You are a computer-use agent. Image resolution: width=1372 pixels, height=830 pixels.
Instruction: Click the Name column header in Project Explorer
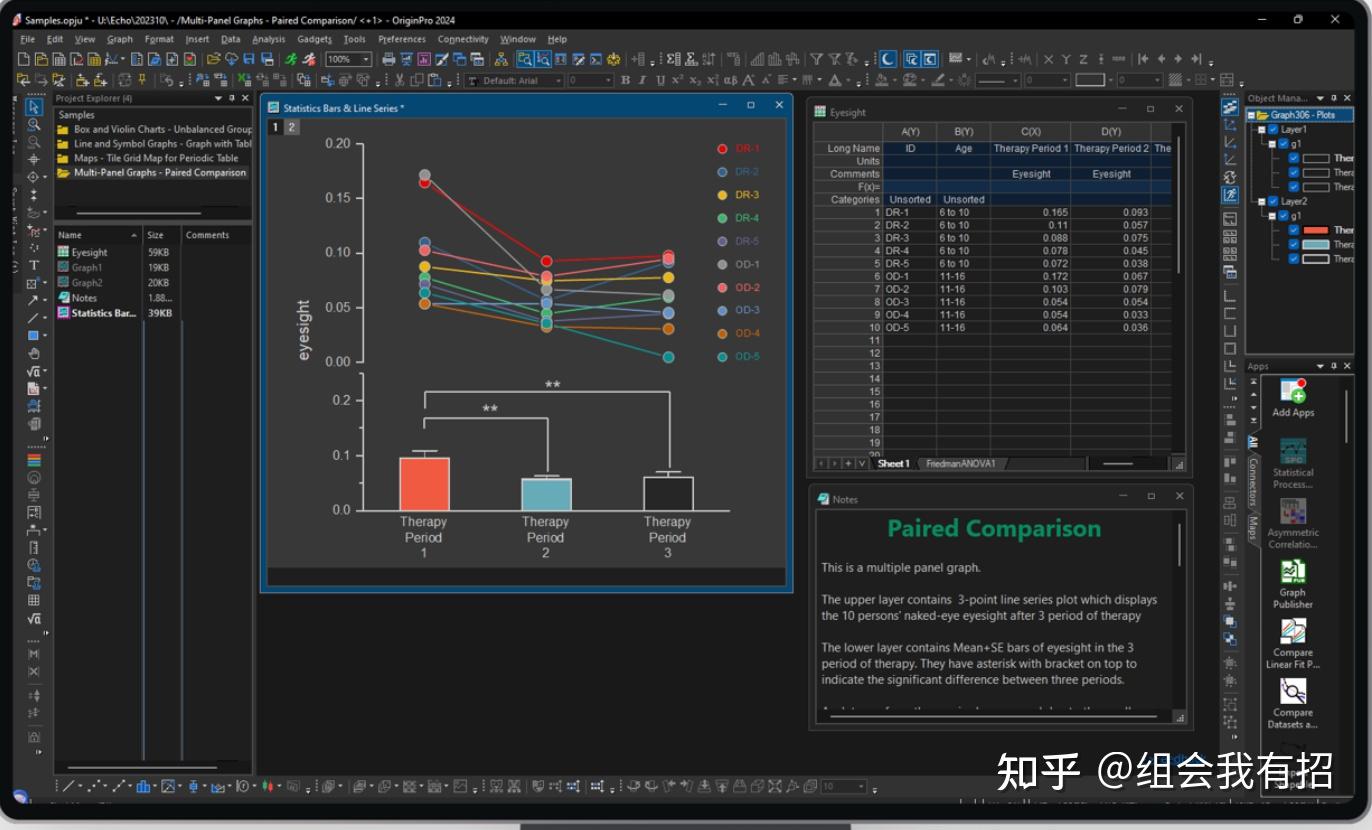click(98, 235)
